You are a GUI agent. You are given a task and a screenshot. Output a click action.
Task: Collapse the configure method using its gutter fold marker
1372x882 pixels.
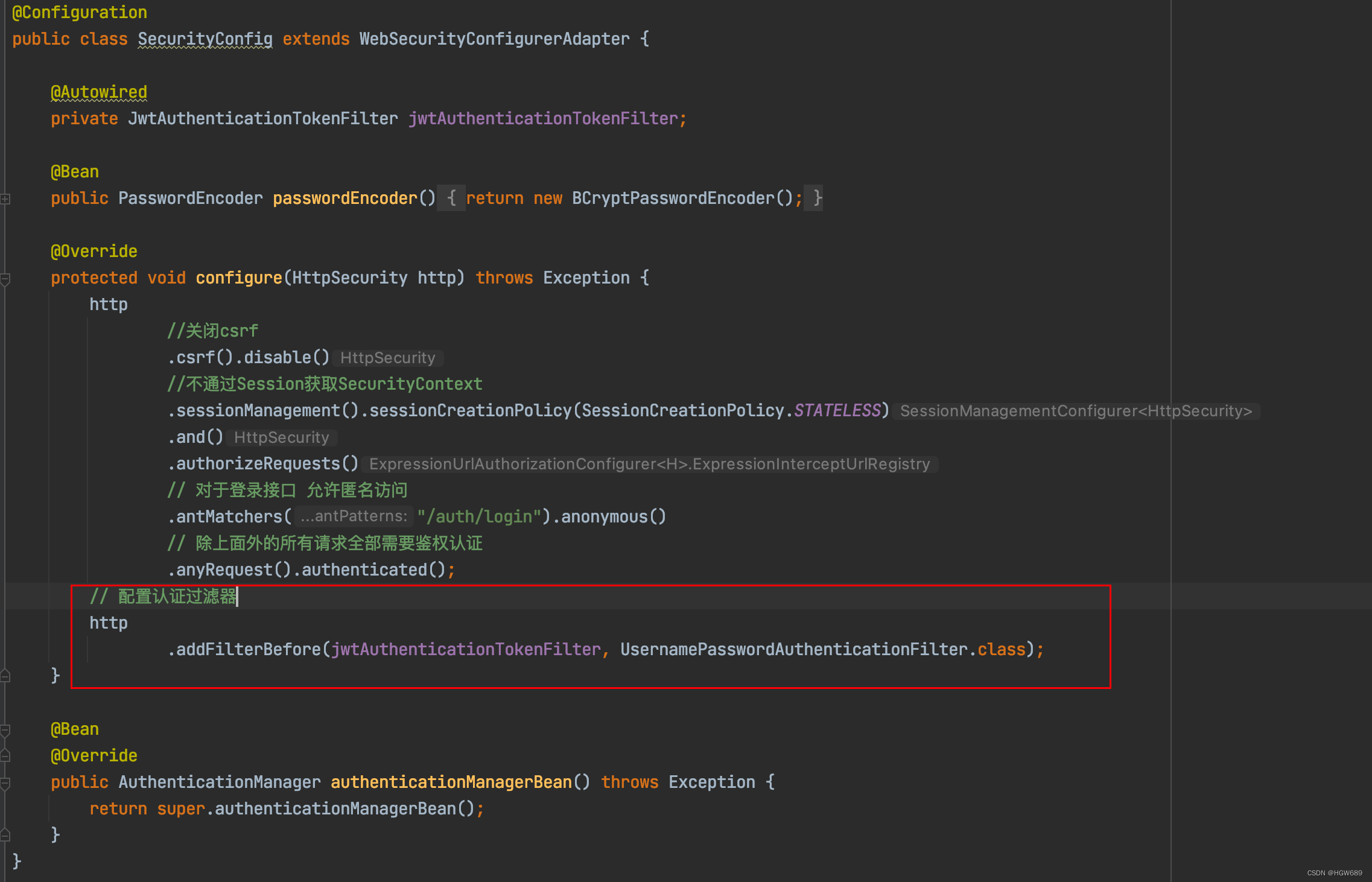coord(5,279)
